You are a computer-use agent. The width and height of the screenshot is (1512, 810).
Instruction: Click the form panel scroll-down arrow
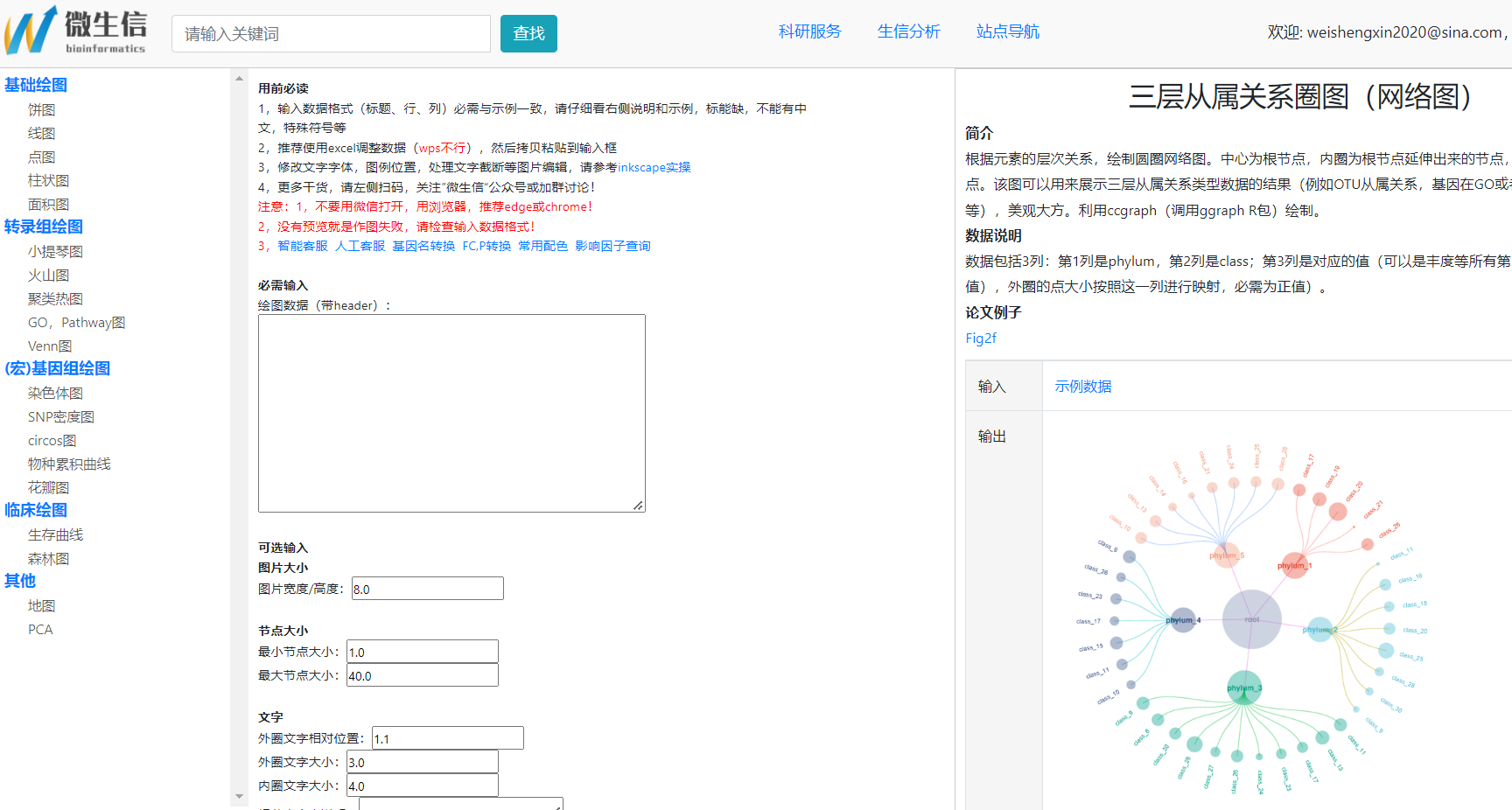pos(239,797)
